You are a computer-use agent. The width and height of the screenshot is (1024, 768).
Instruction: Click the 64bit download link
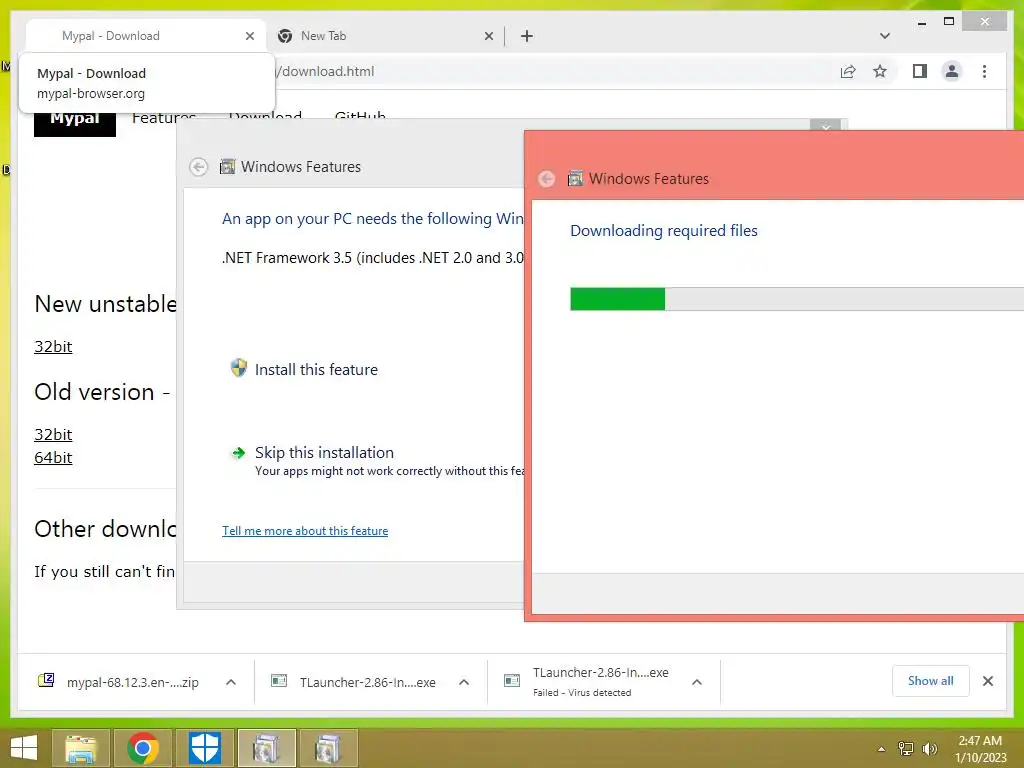coord(53,457)
